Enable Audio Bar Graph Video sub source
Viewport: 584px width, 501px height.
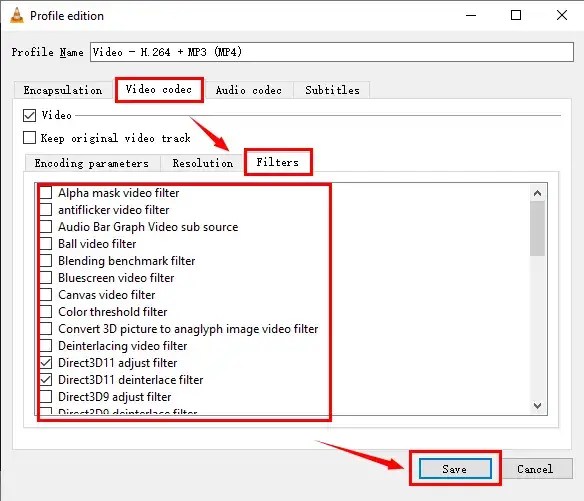point(46,227)
